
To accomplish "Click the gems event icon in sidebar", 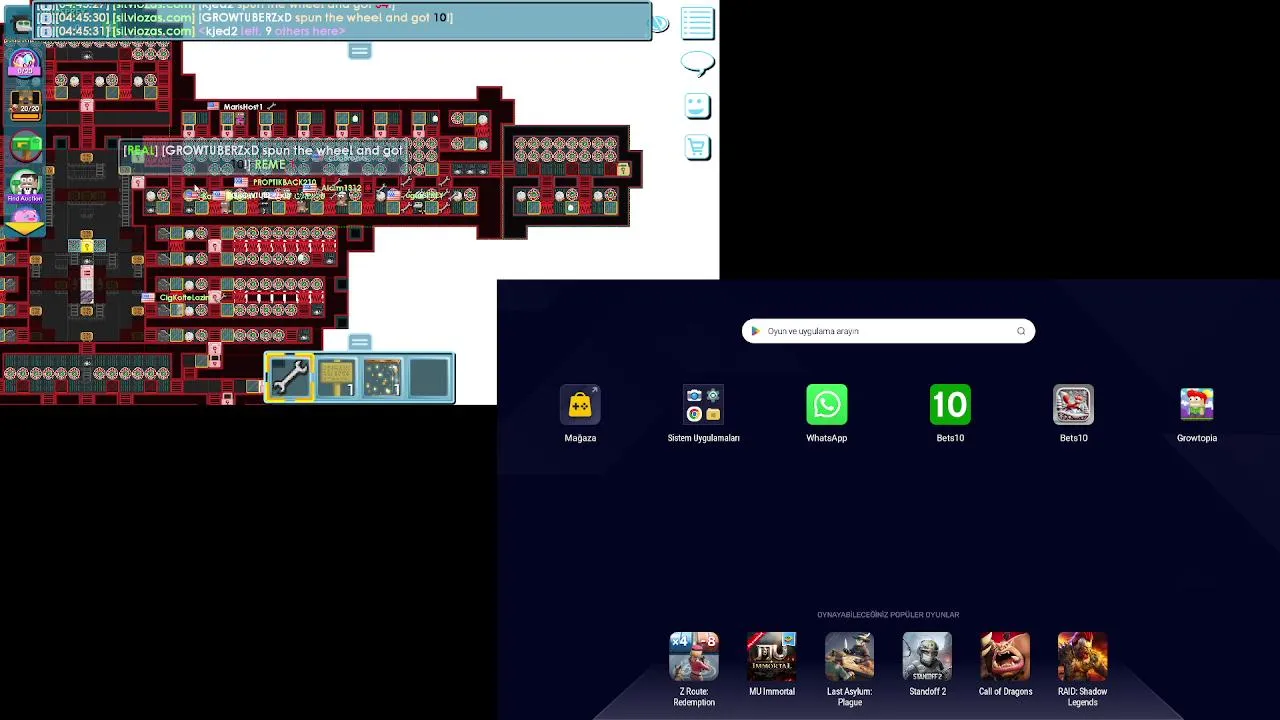I will [x=25, y=64].
